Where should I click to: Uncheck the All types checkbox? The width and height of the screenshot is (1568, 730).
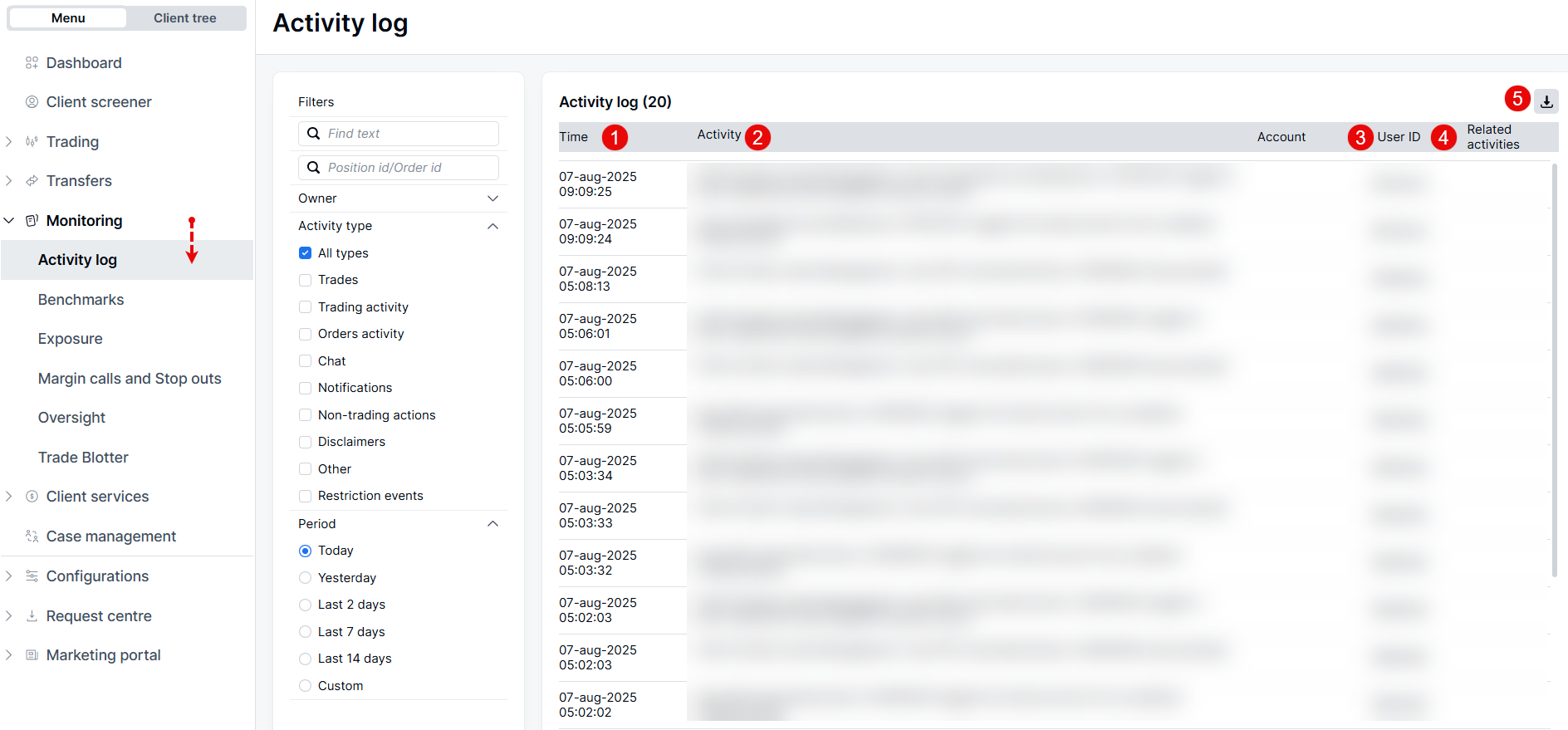click(x=305, y=253)
